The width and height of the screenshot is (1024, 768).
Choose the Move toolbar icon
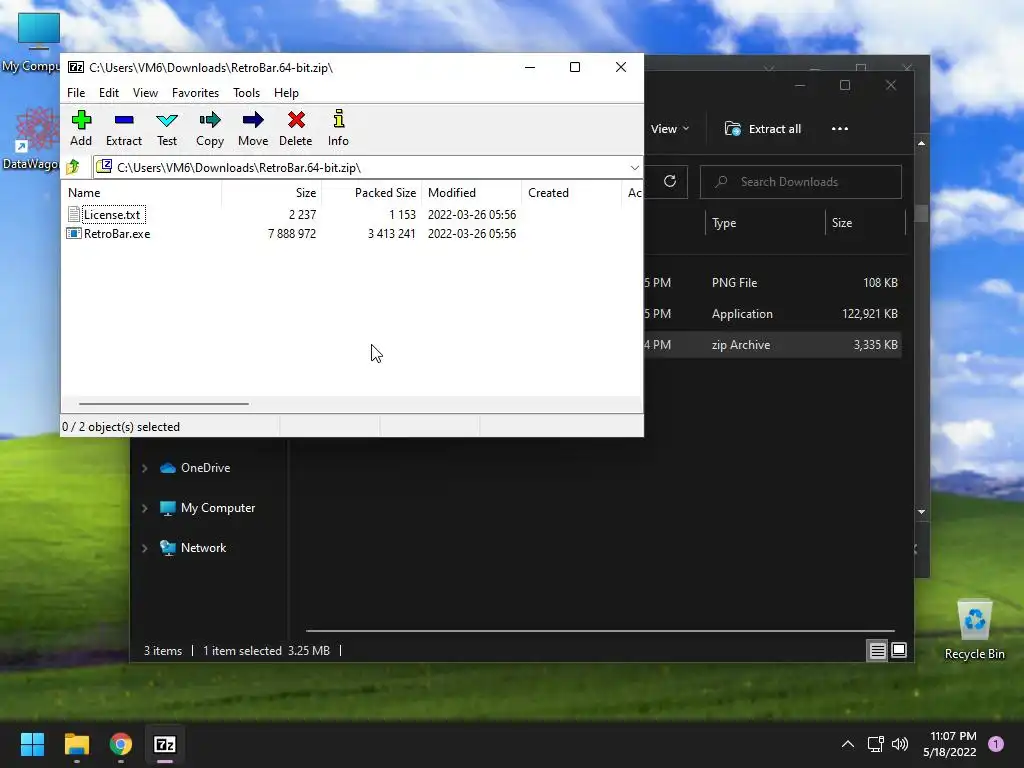pyautogui.click(x=253, y=128)
